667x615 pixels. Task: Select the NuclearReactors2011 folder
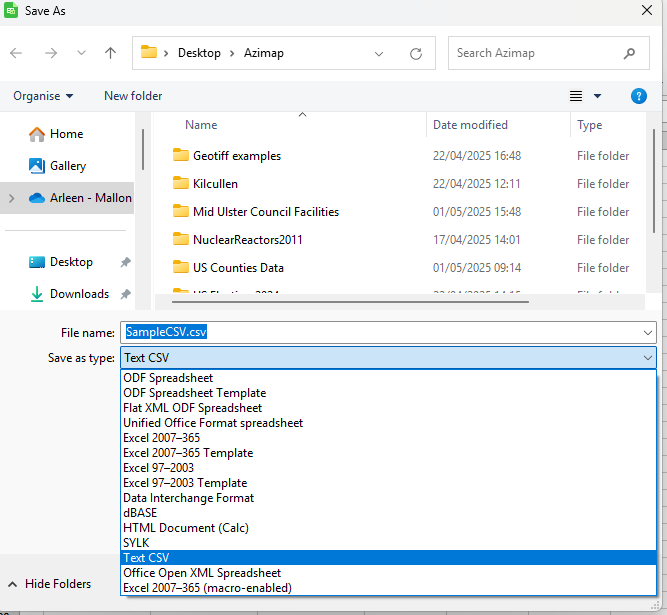coord(248,240)
